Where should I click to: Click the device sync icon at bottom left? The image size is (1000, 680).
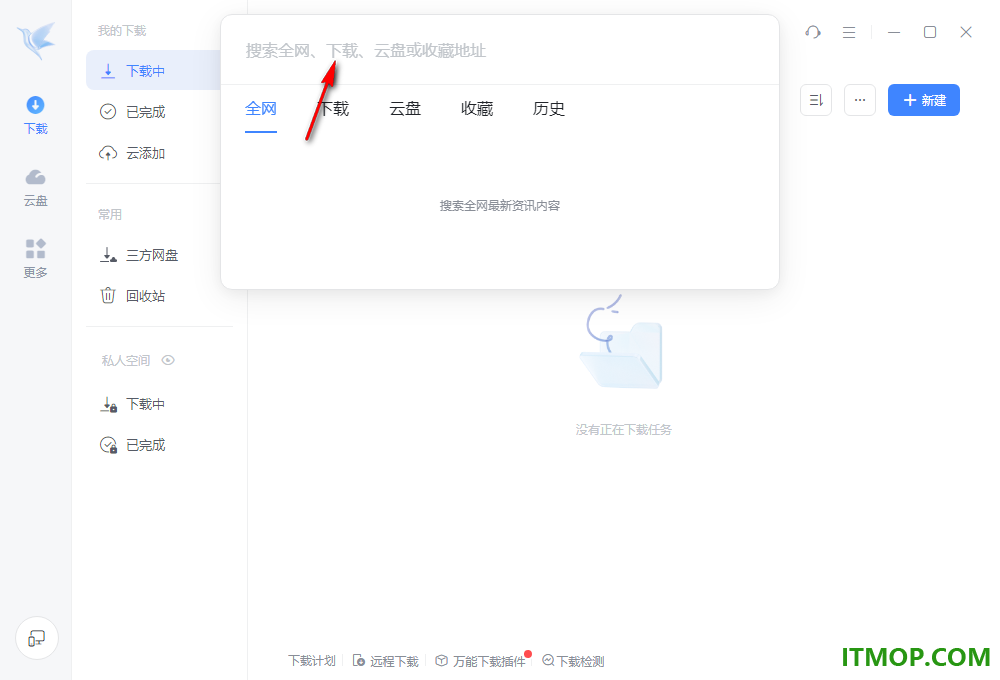(x=37, y=638)
